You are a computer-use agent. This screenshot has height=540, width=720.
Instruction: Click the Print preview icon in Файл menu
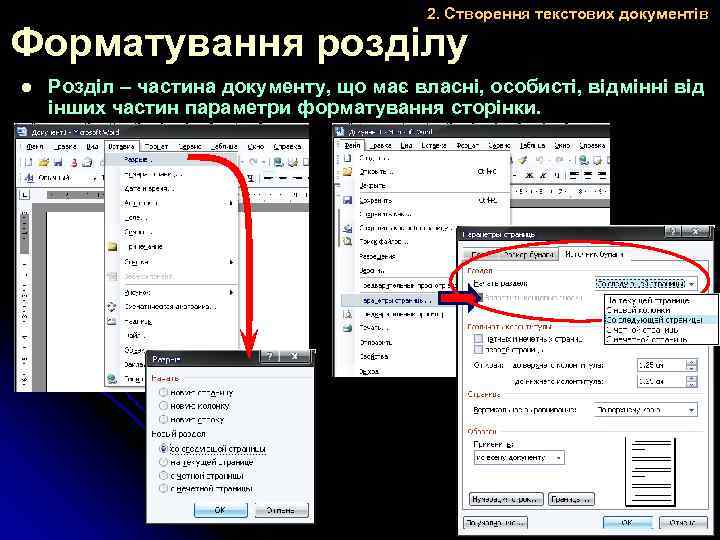pyautogui.click(x=348, y=315)
